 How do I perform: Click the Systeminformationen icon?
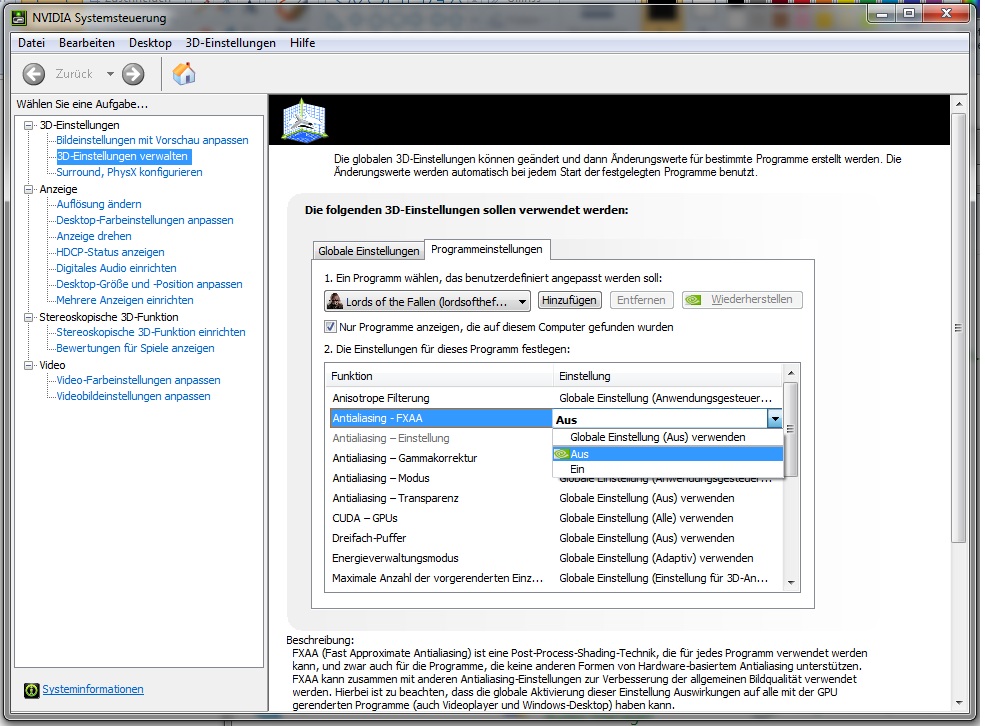(x=31, y=690)
